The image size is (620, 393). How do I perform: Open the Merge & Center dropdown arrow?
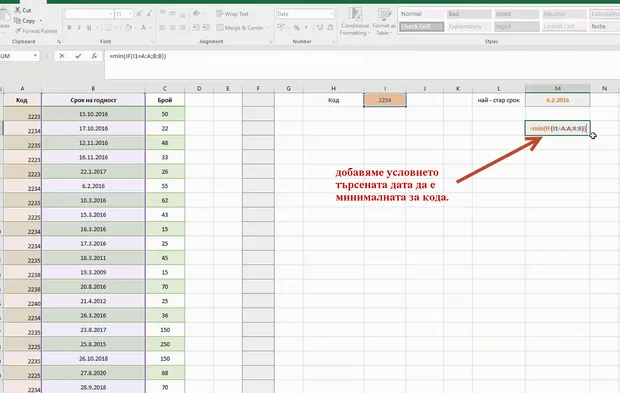pyautogui.click(x=269, y=28)
